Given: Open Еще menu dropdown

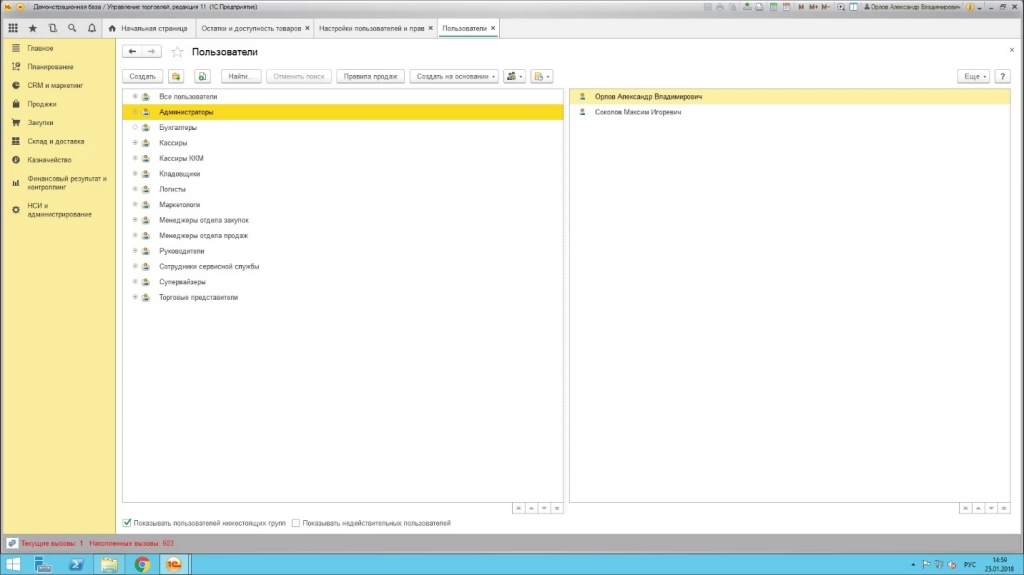Looking at the screenshot, I should [x=974, y=76].
